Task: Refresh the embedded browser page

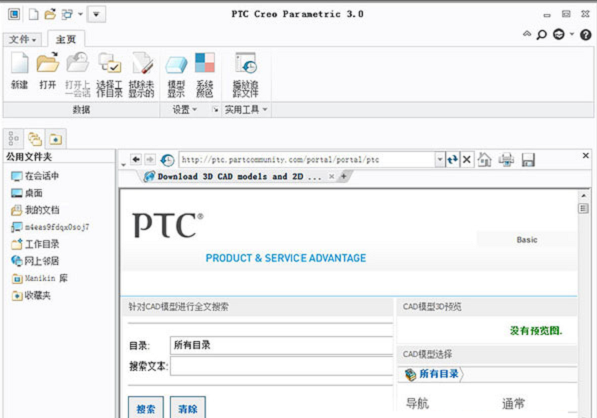Action: (452, 160)
